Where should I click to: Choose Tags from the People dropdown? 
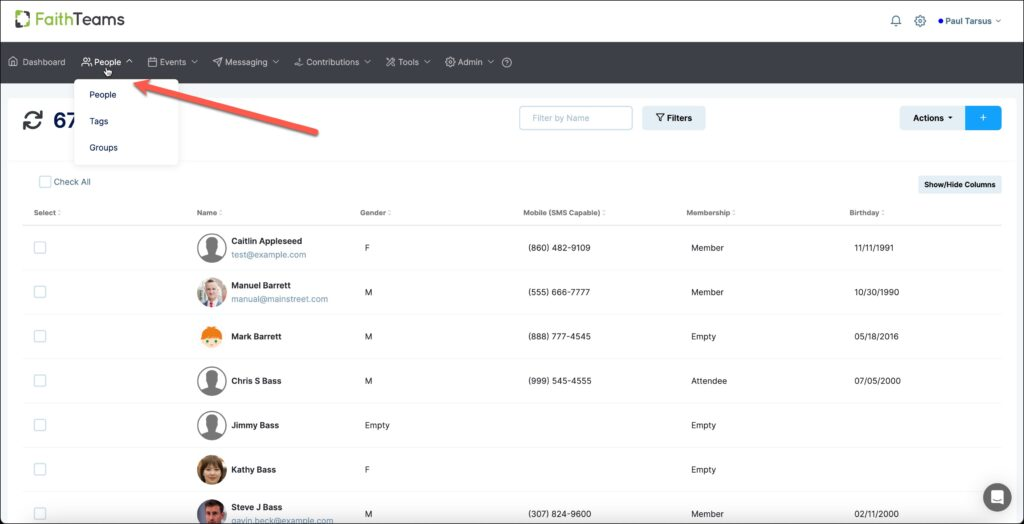(99, 122)
